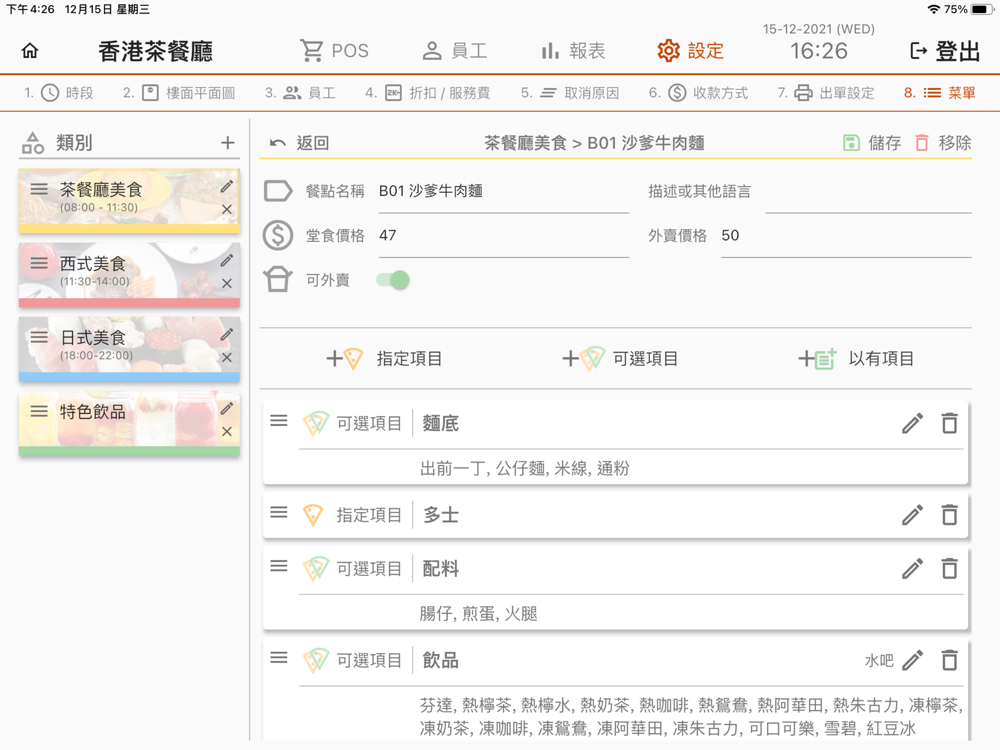Select the 特色飲品 category card
Image resolution: width=1000 pixels, height=750 pixels.
coord(129,423)
